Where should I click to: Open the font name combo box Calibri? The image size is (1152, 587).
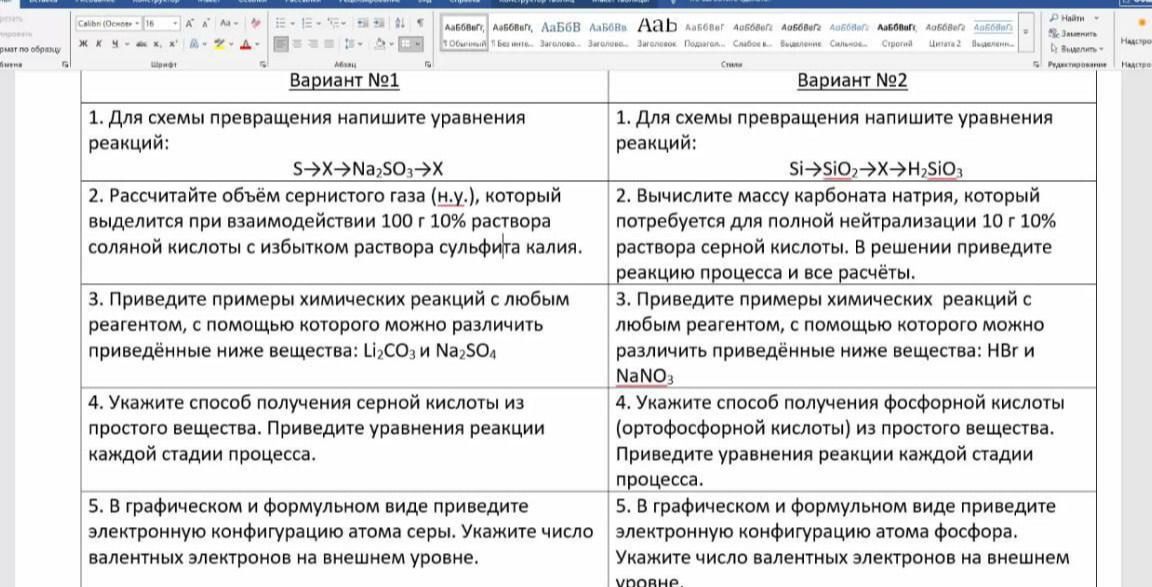109,24
